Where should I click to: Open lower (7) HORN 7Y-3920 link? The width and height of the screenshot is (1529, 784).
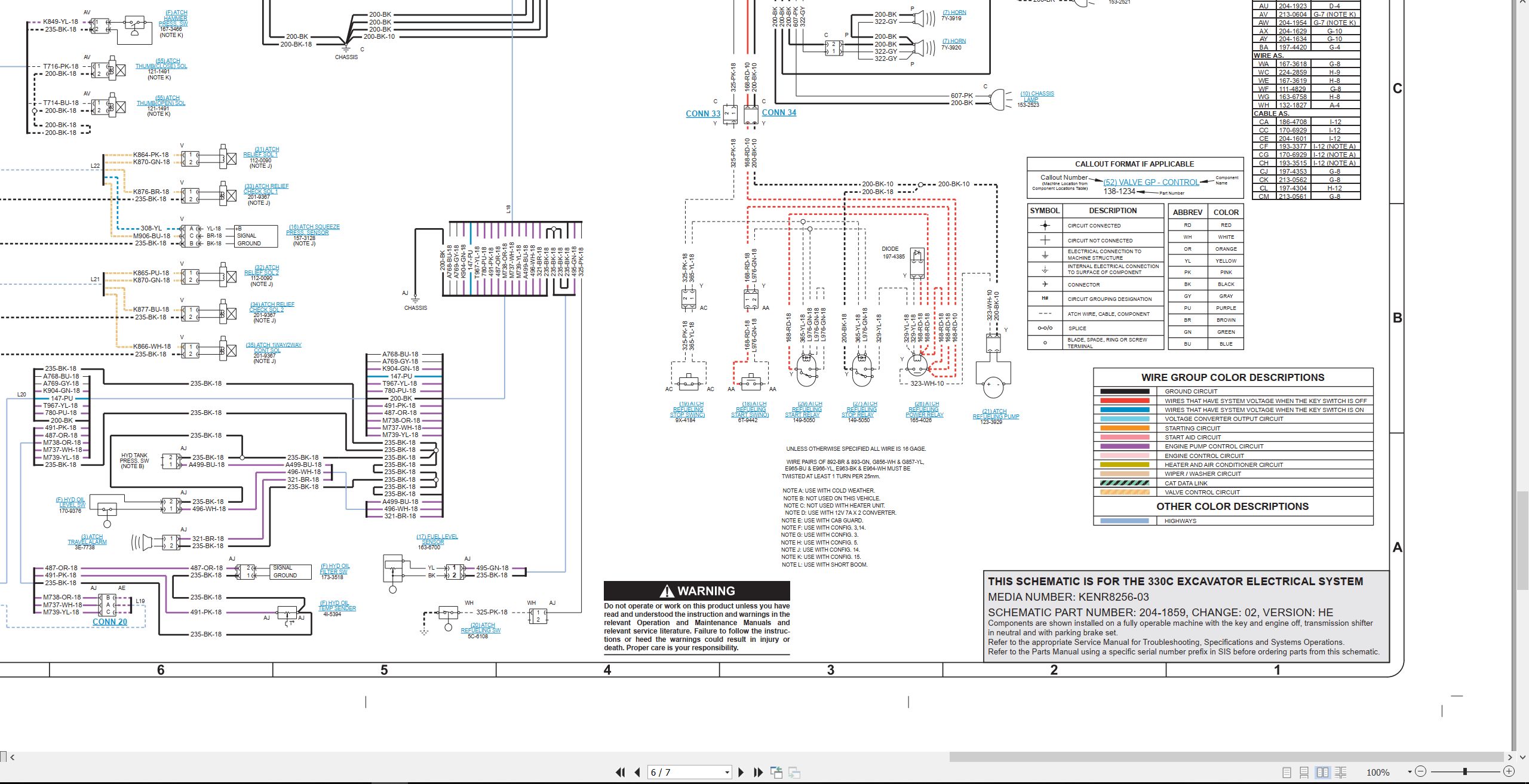point(954,41)
